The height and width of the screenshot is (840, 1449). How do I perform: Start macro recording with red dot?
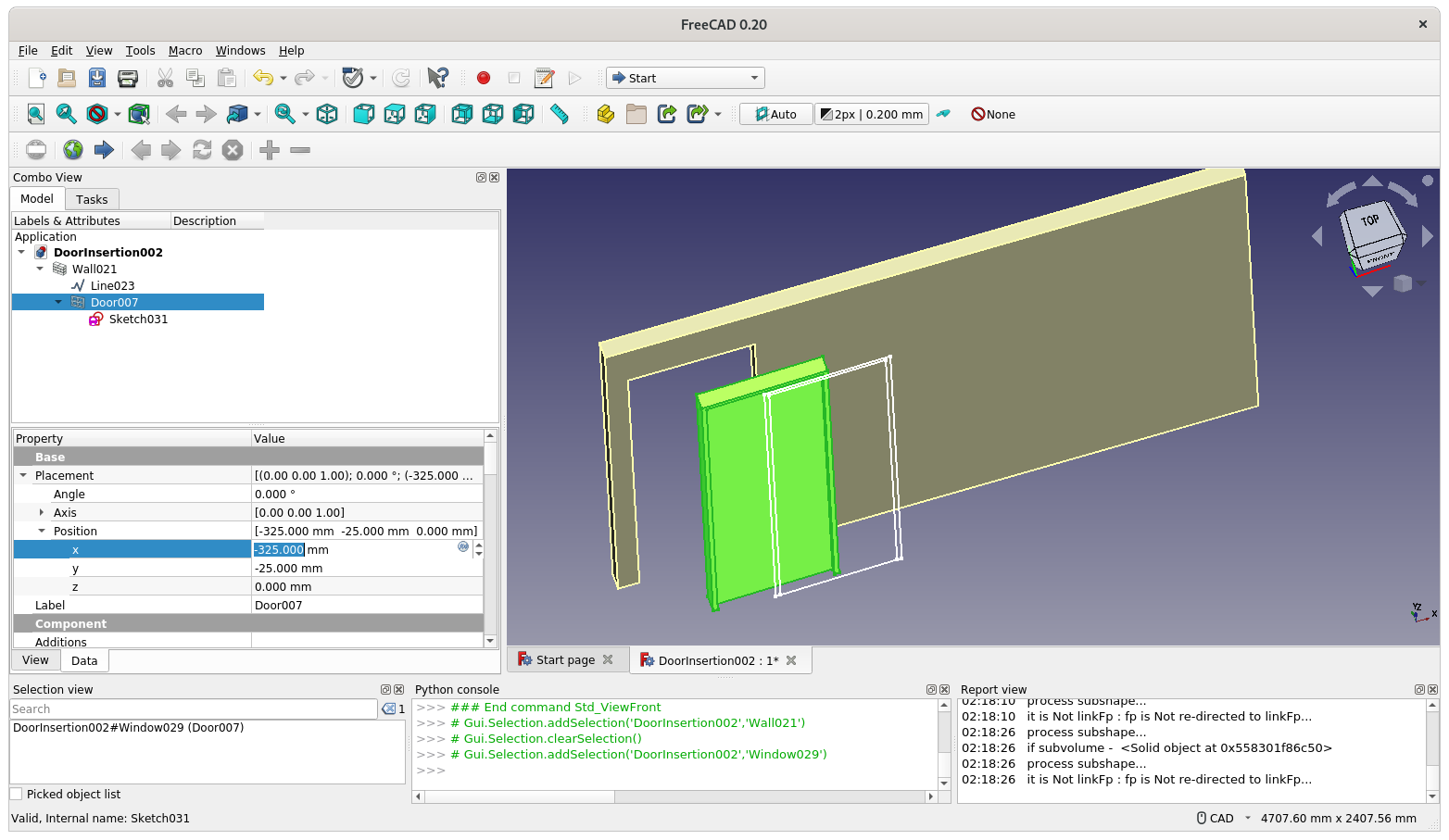pyautogui.click(x=483, y=78)
